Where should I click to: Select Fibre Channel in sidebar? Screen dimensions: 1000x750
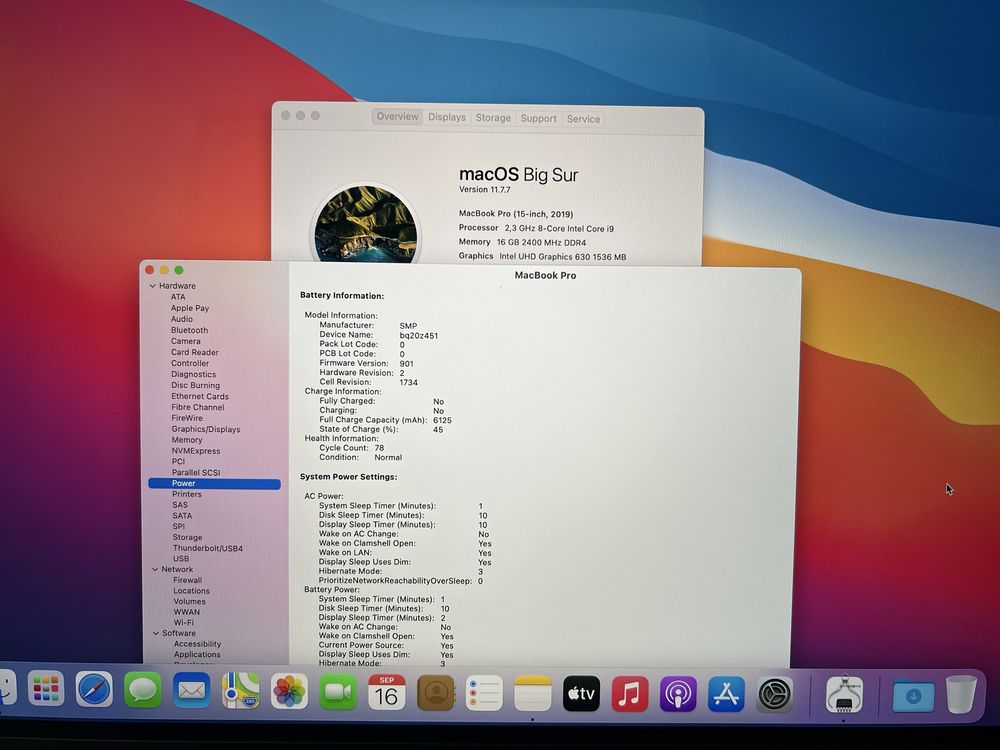[198, 407]
